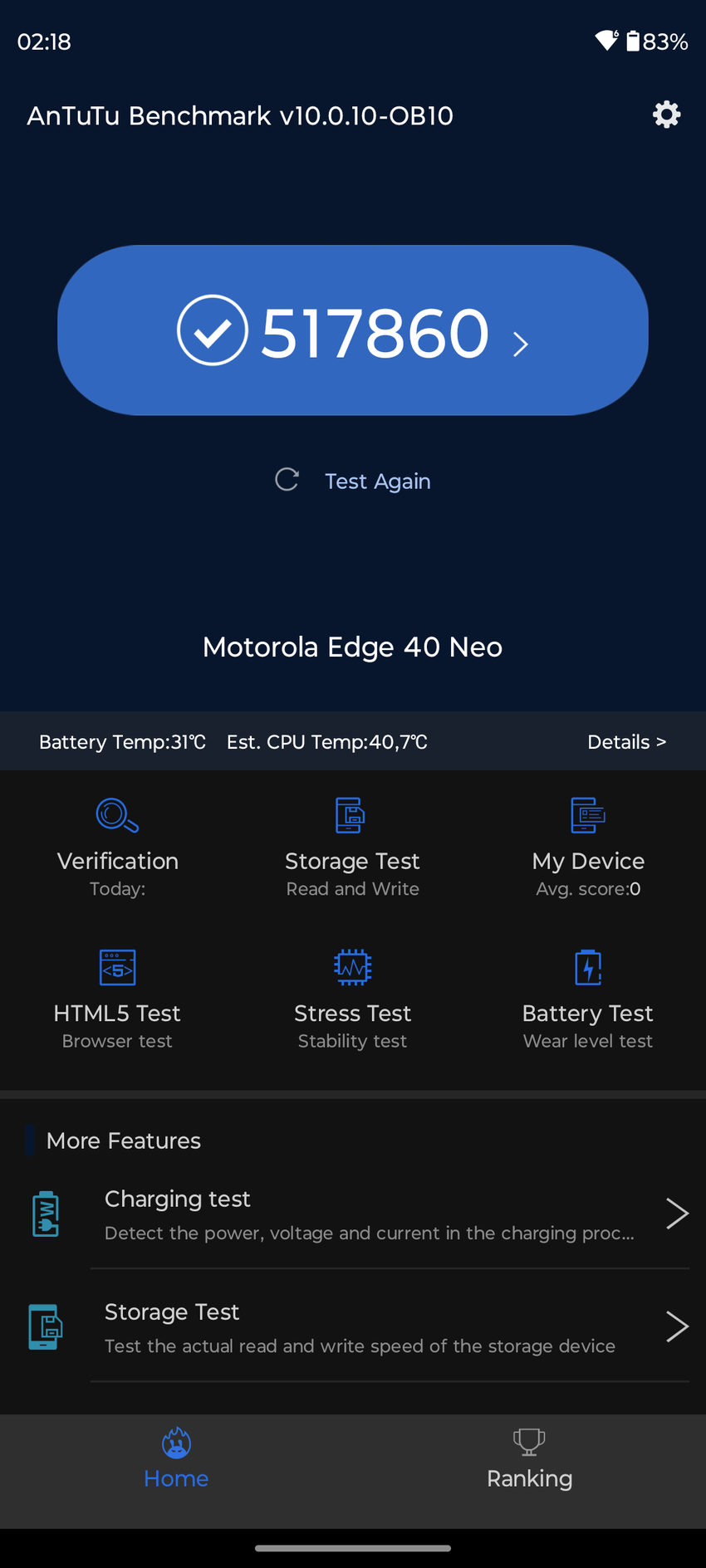Expand the Storage Test row chevron

[x=677, y=1326]
